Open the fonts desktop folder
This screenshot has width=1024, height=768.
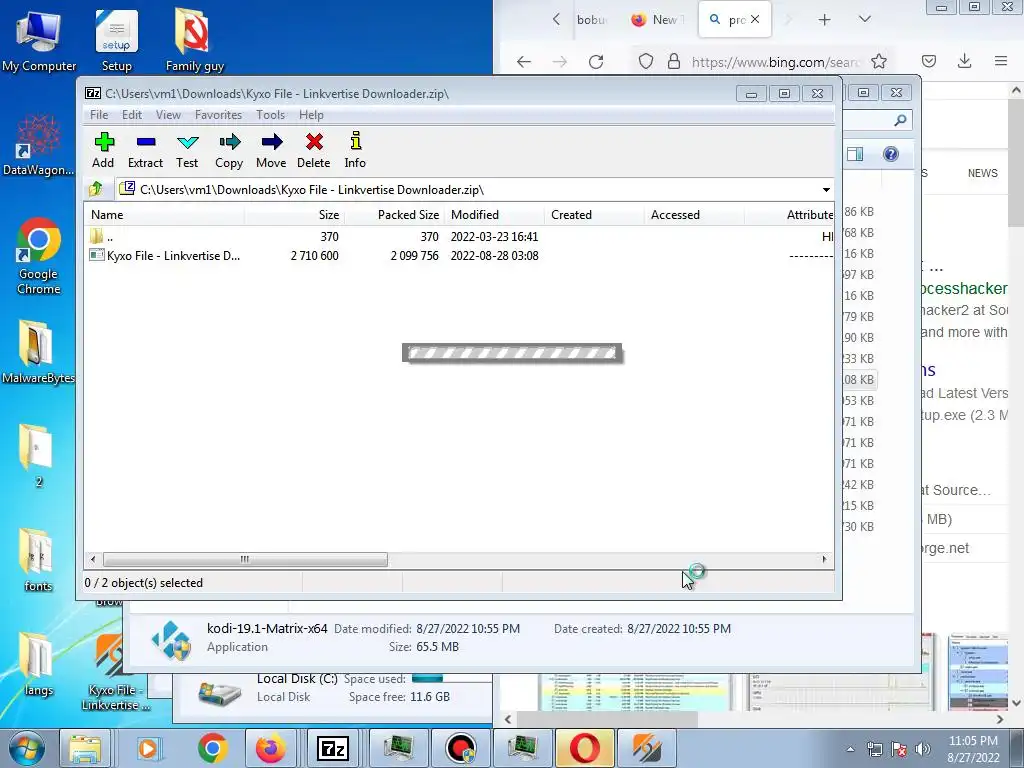[37, 560]
